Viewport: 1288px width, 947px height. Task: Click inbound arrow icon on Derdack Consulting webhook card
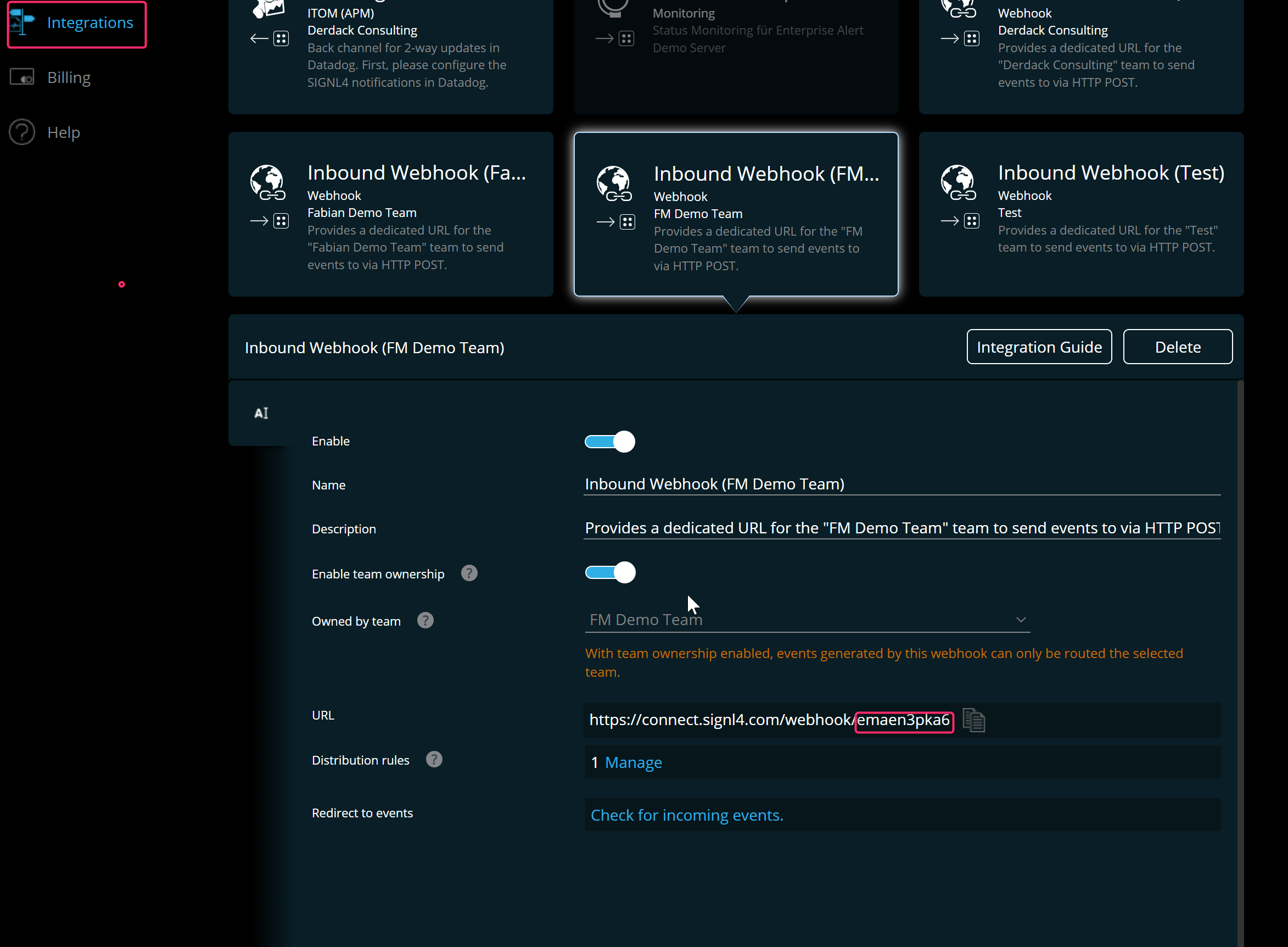960,38
